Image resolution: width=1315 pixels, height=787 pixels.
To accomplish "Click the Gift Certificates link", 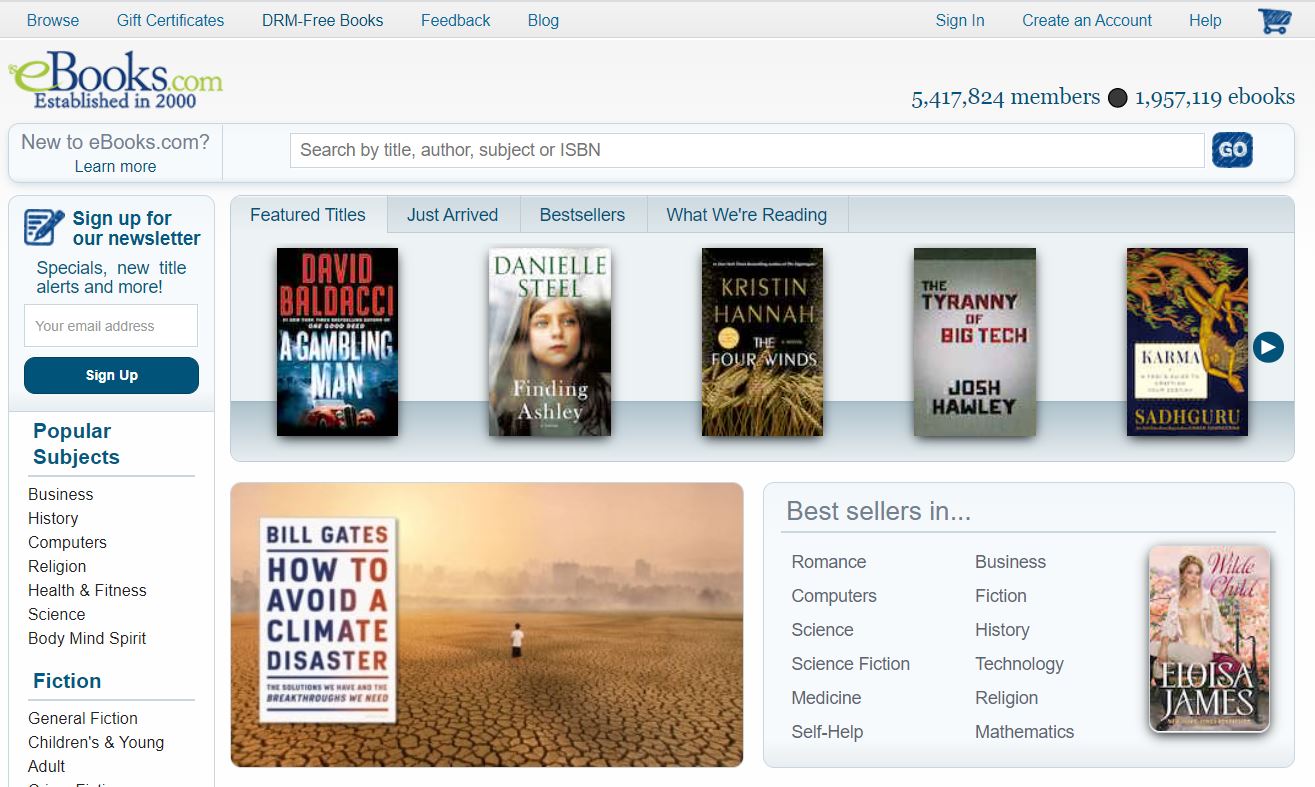I will (x=170, y=20).
